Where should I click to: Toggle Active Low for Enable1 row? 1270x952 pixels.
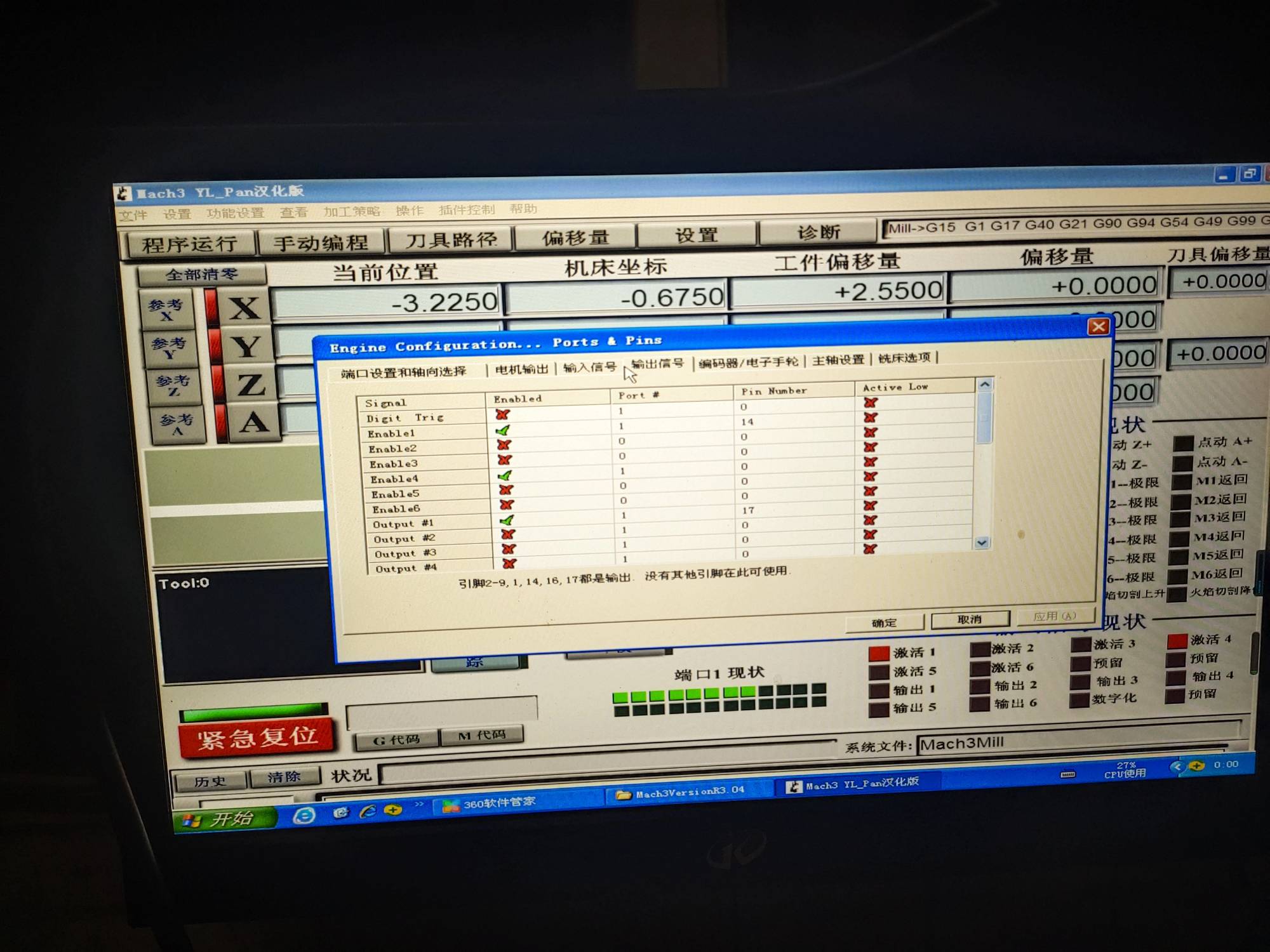pyautogui.click(x=871, y=417)
